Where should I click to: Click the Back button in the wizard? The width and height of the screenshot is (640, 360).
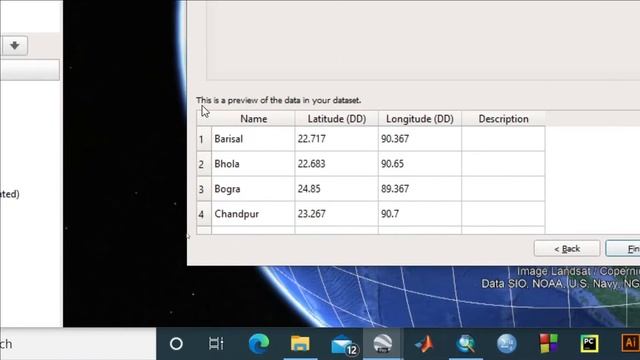[x=567, y=249]
